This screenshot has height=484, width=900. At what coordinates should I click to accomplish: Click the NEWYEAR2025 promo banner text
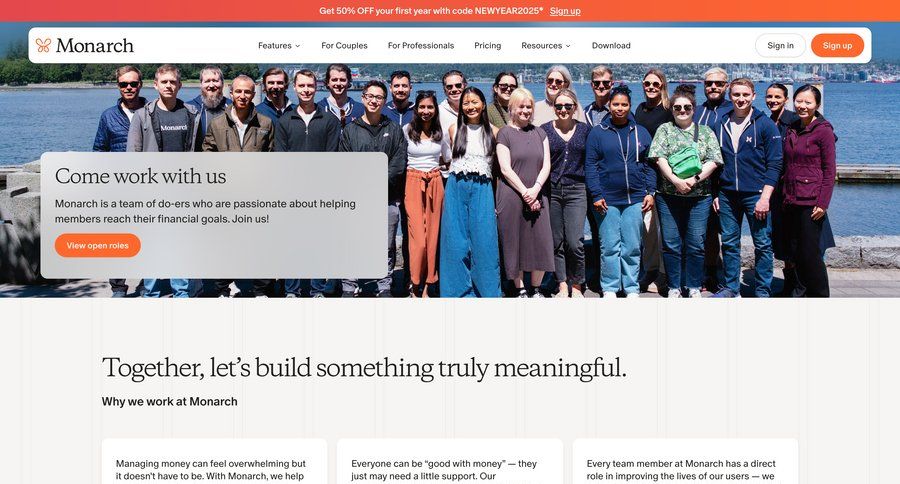pyautogui.click(x=431, y=11)
